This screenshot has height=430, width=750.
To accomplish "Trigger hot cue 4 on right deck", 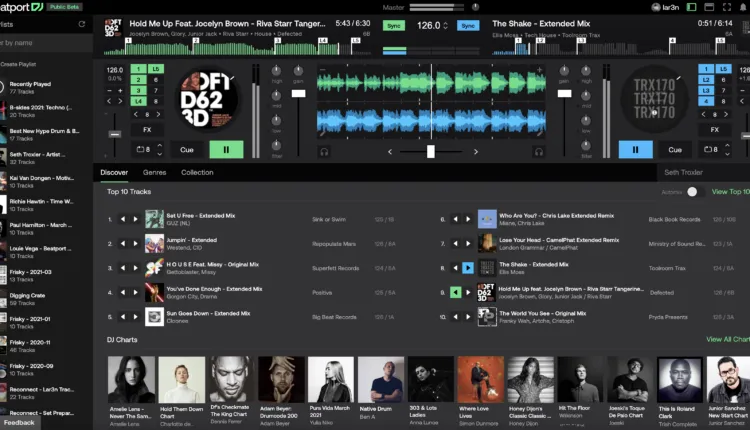I will (706, 101).
